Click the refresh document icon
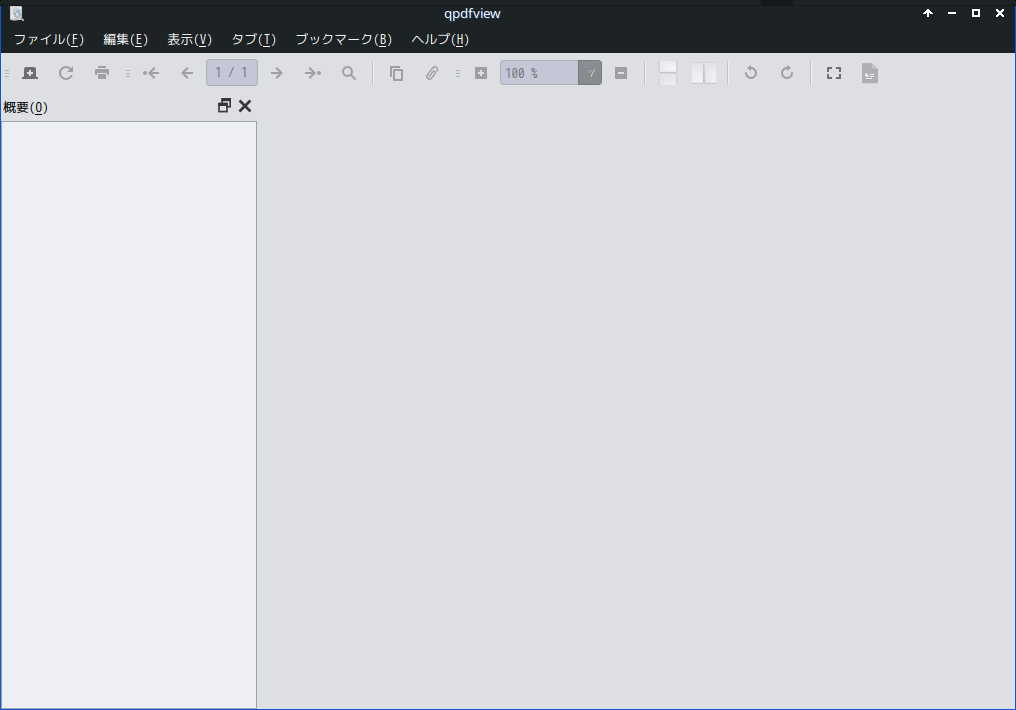The image size is (1016, 710). click(x=66, y=73)
